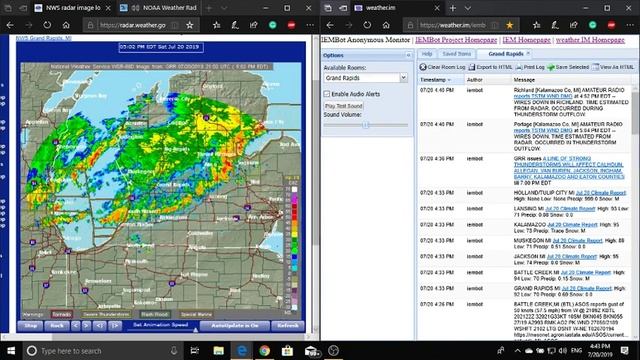This screenshot has height=360, width=640.
Task: Open the Available Rooms dropdown
Action: 403,78
